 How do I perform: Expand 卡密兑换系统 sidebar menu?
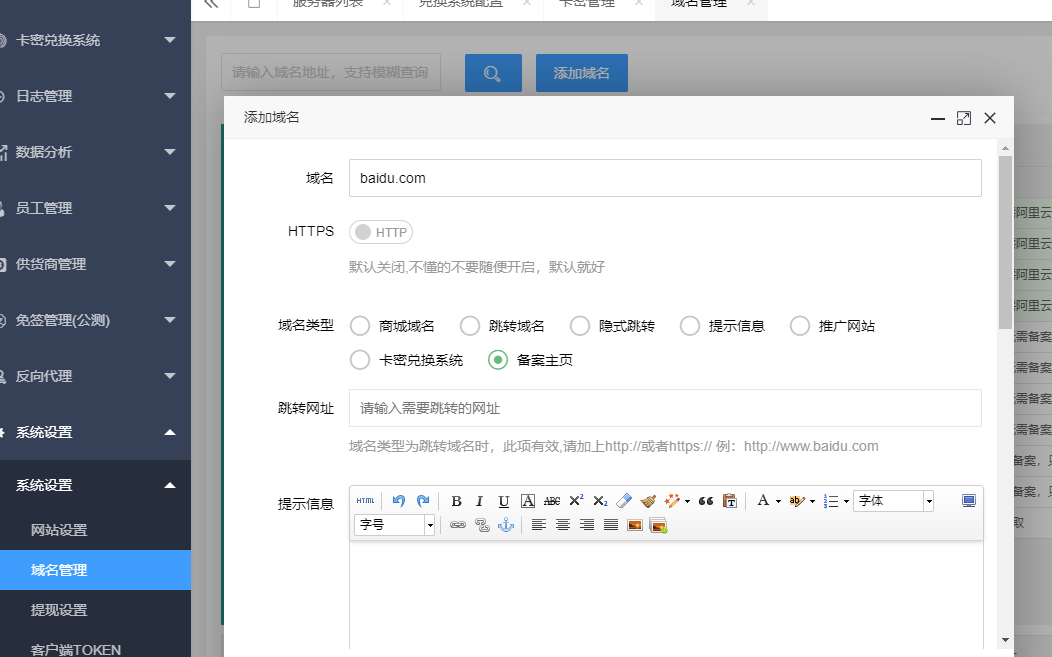pyautogui.click(x=95, y=40)
